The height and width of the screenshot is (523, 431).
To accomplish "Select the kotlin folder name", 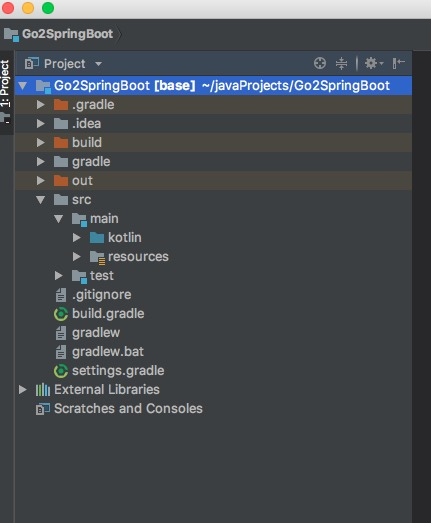I will pyautogui.click(x=125, y=238).
